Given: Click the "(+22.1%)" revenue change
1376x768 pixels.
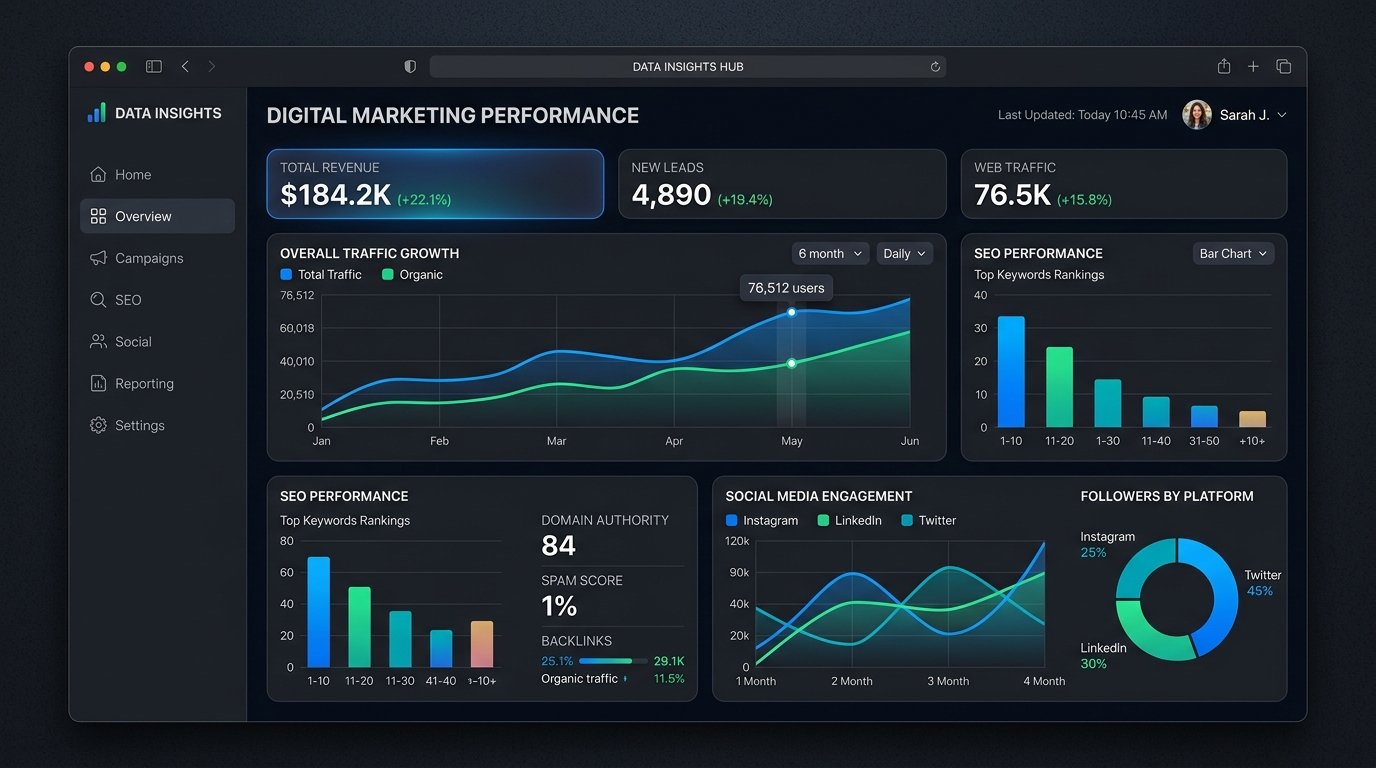Looking at the screenshot, I should [x=424, y=200].
